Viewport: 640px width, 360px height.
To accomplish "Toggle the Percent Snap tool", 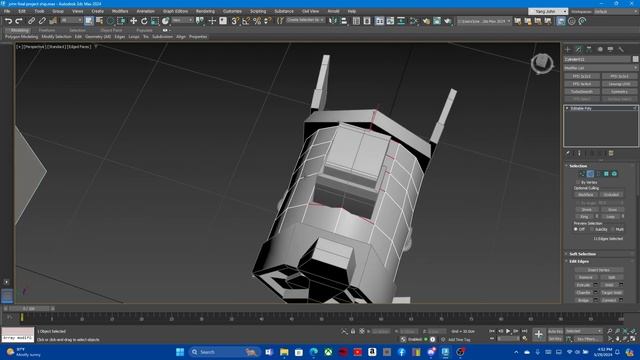I will pos(257,21).
